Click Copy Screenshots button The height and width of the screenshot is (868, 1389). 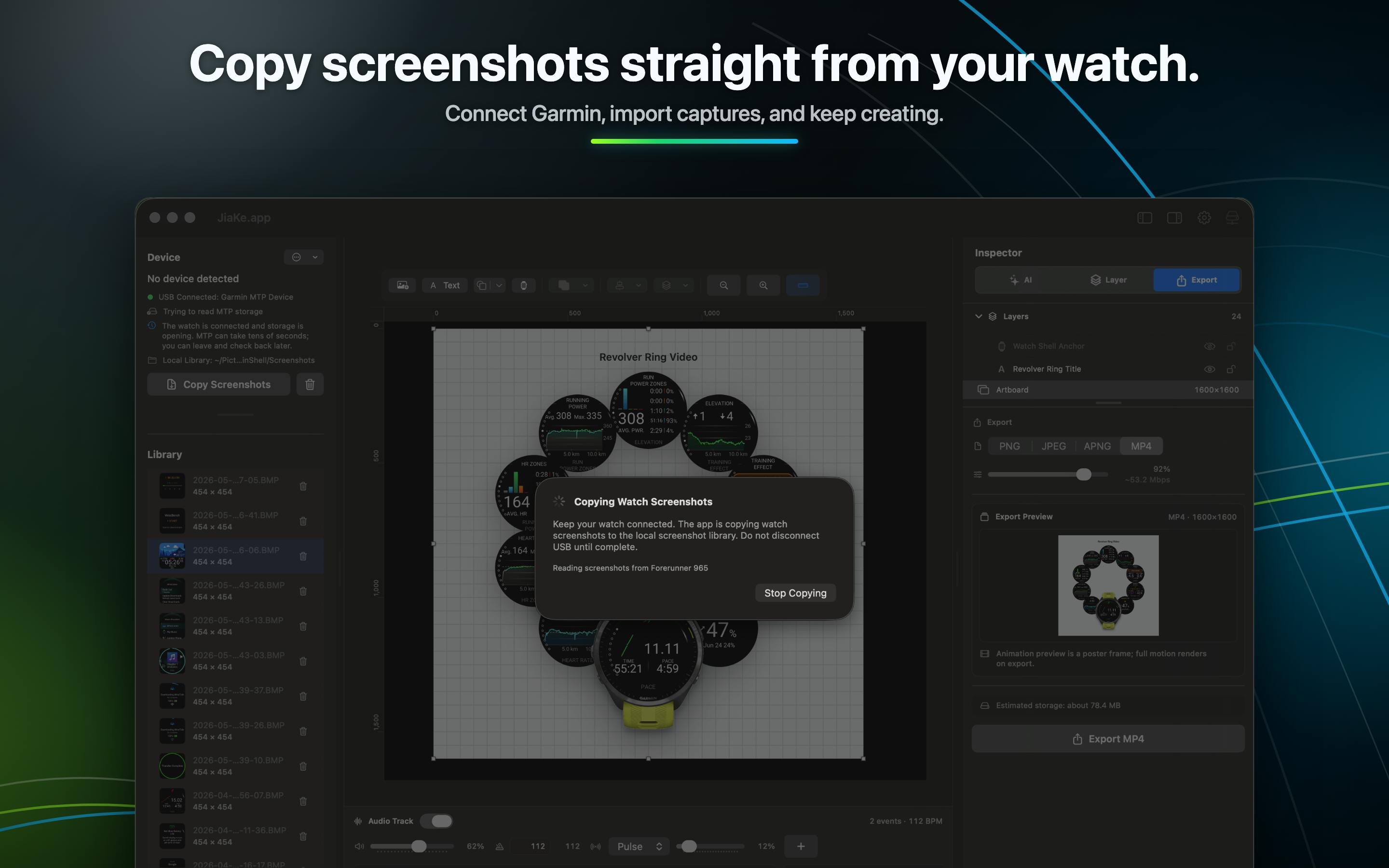(x=218, y=385)
